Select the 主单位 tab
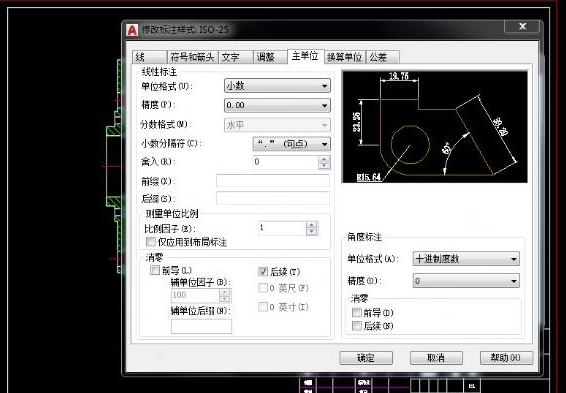 coord(305,56)
